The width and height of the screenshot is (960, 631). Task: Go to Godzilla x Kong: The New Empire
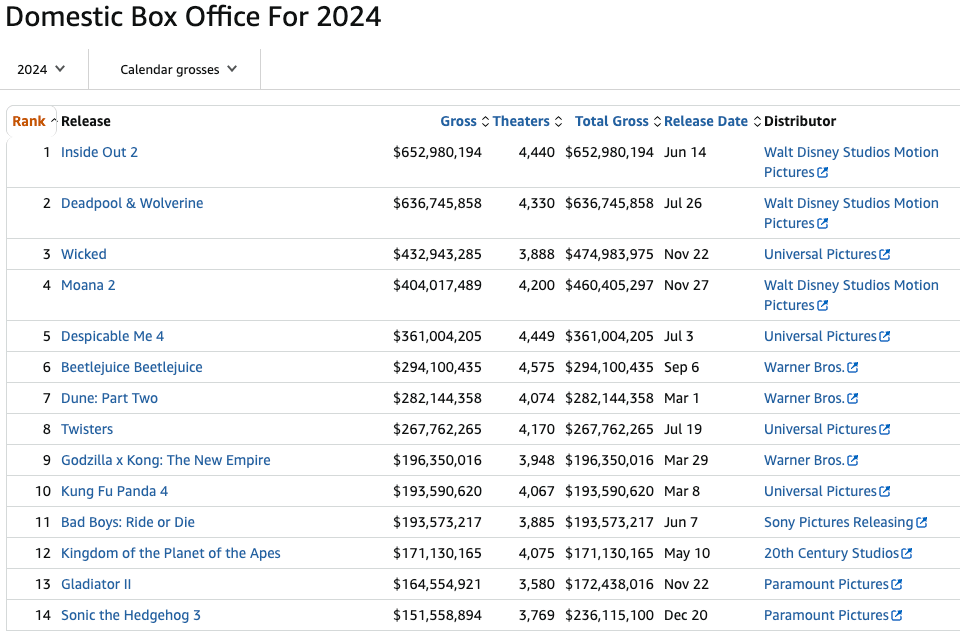point(165,460)
